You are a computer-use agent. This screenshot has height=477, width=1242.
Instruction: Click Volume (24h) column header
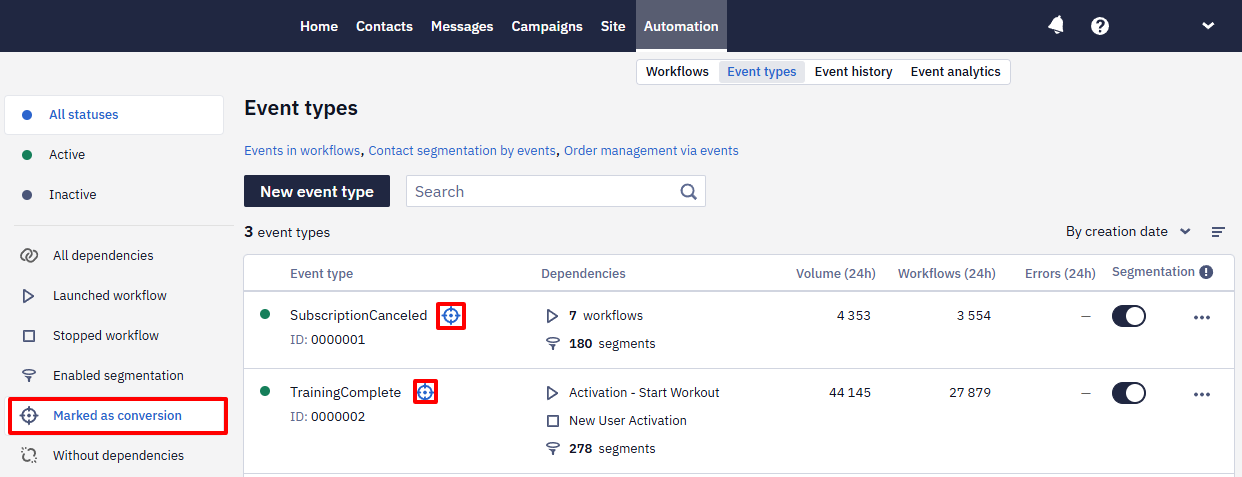(x=836, y=274)
